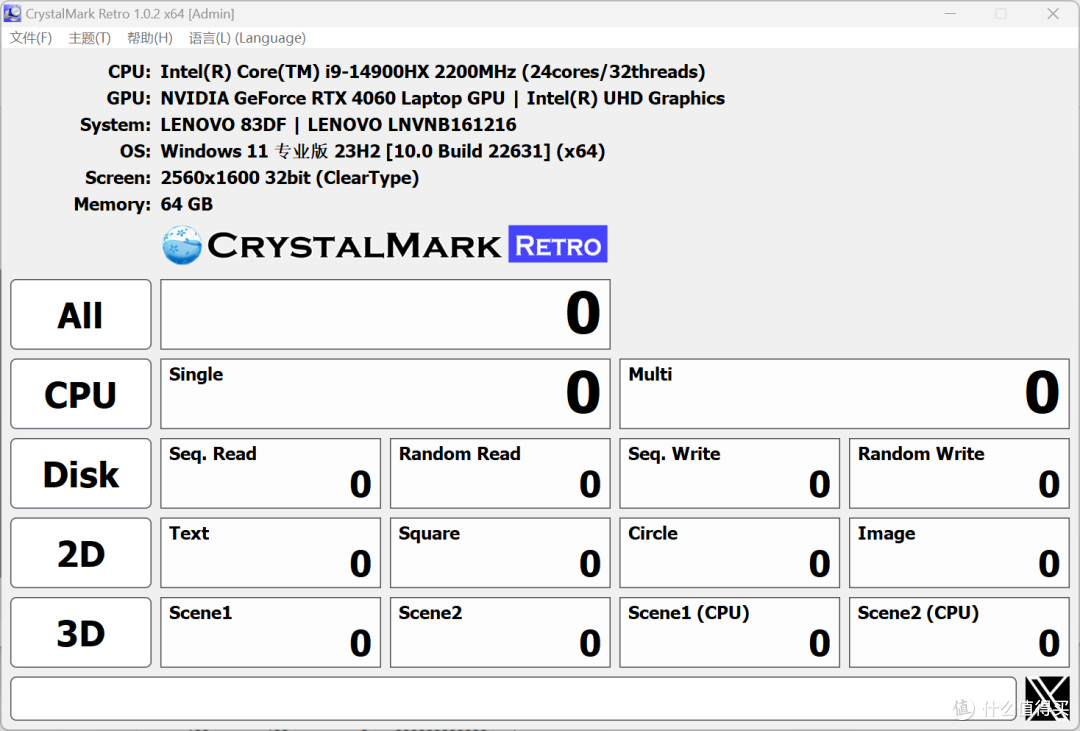Start the CPU benchmark

tap(81, 394)
